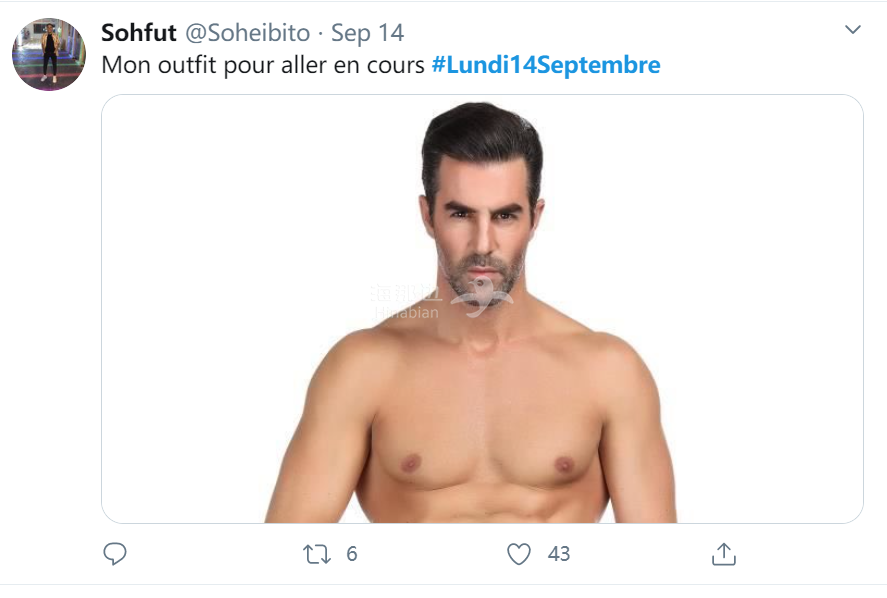The height and width of the screenshot is (598, 887).
Task: Open Sohfut's round profile avatar
Action: (49, 54)
